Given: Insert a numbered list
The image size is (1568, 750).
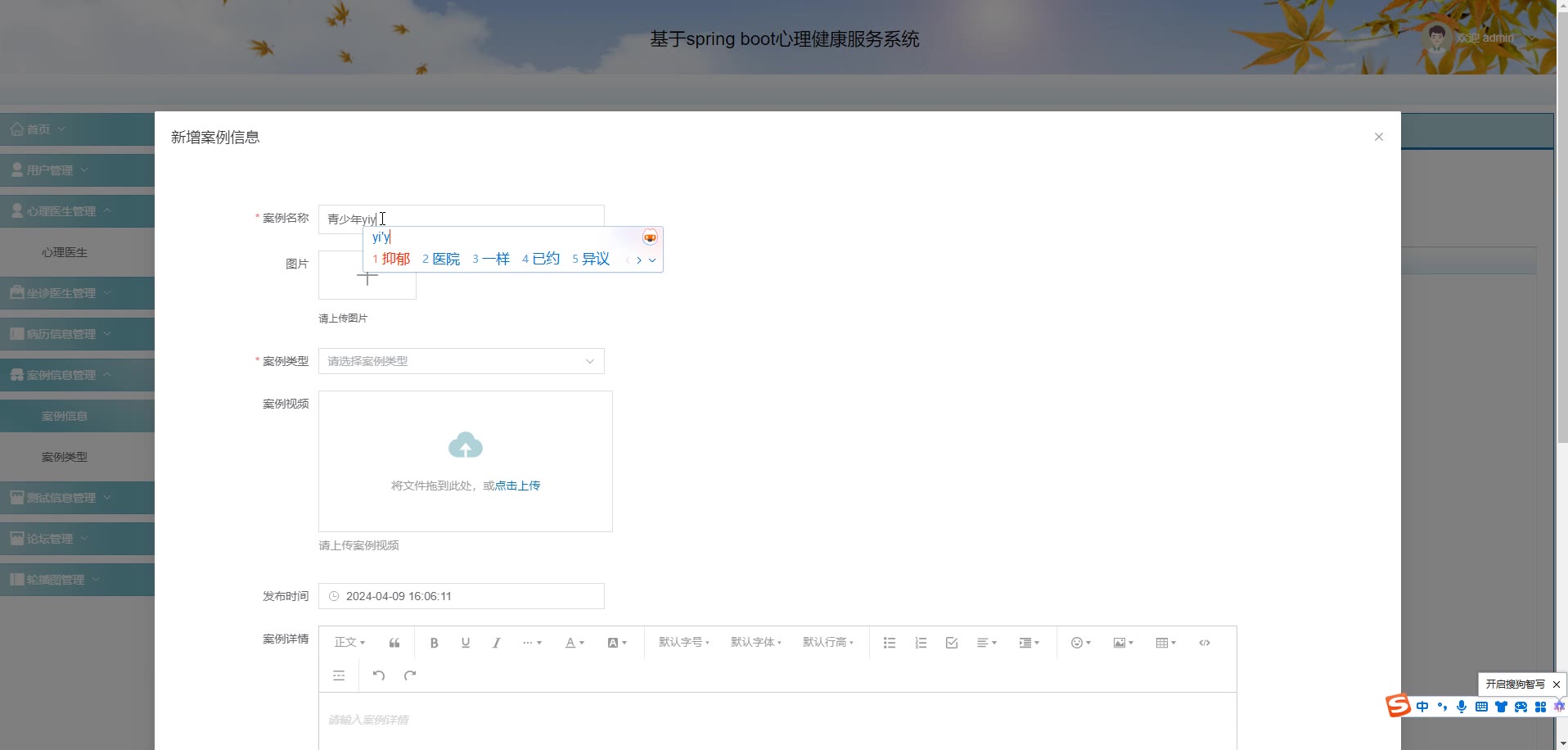Looking at the screenshot, I should coord(921,643).
